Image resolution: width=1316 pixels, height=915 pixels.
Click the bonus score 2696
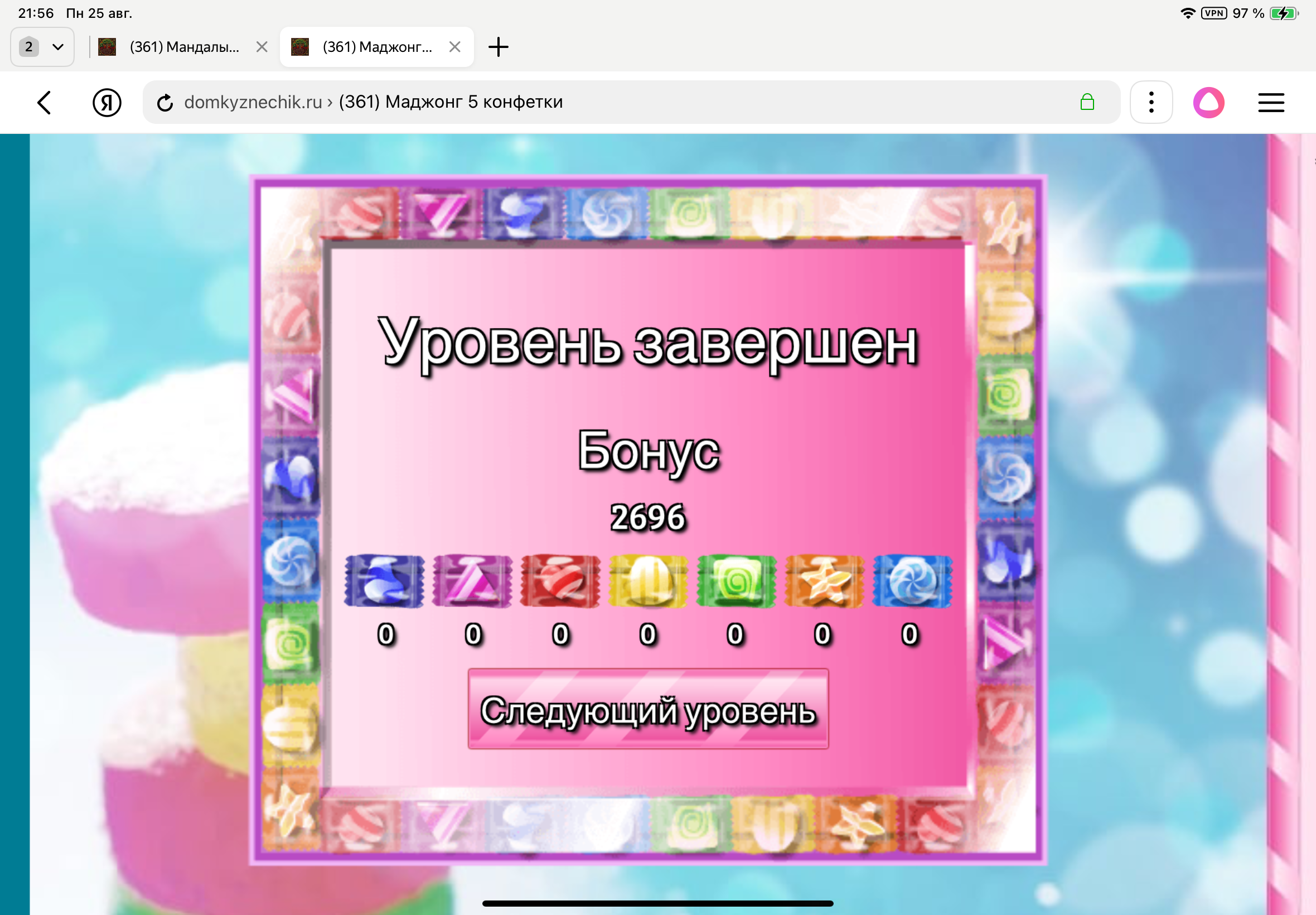click(x=648, y=517)
